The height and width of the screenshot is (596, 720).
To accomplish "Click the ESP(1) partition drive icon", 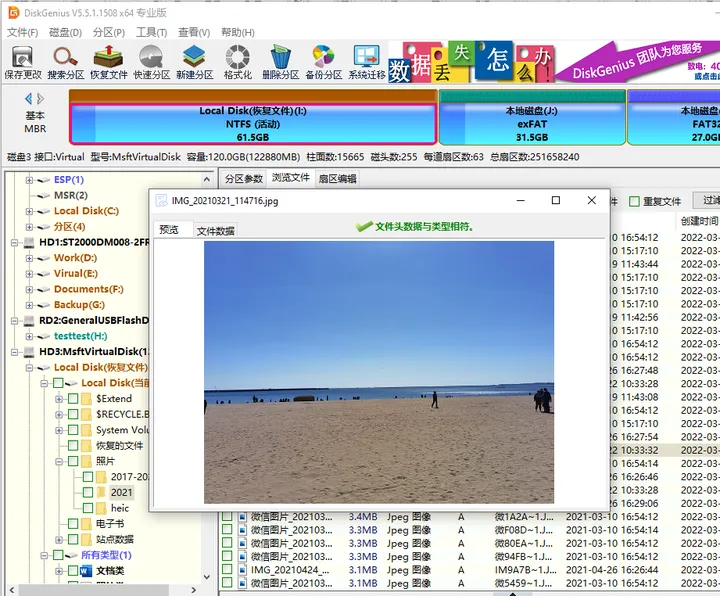I will (44, 180).
